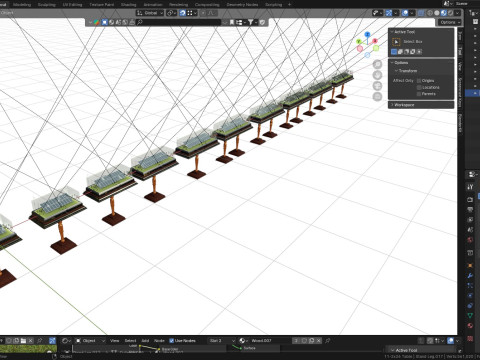This screenshot has height=360, width=480.
Task: Open the material slot dropdown
Action: point(222,341)
